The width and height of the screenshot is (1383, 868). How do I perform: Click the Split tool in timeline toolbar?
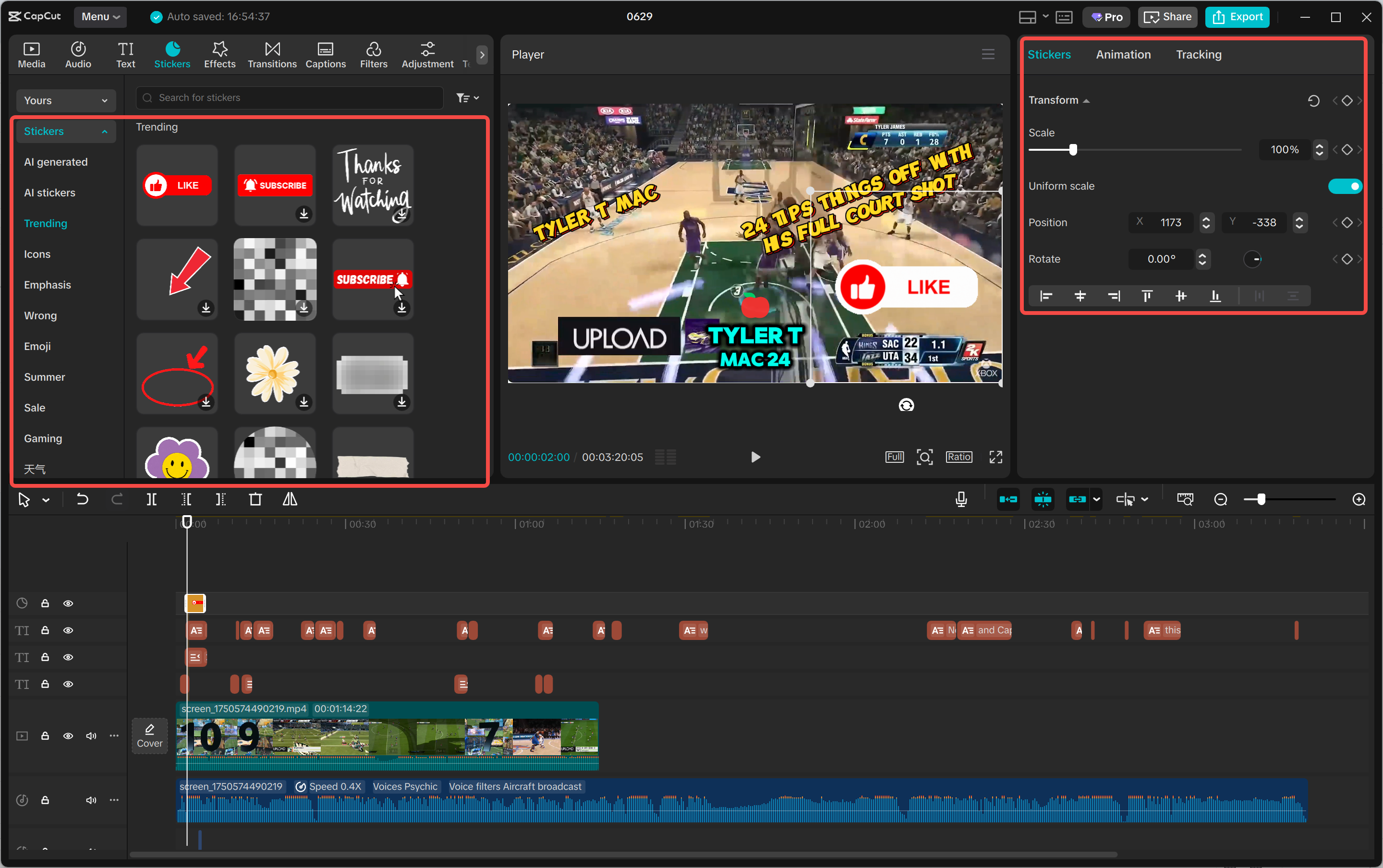pyautogui.click(x=152, y=499)
